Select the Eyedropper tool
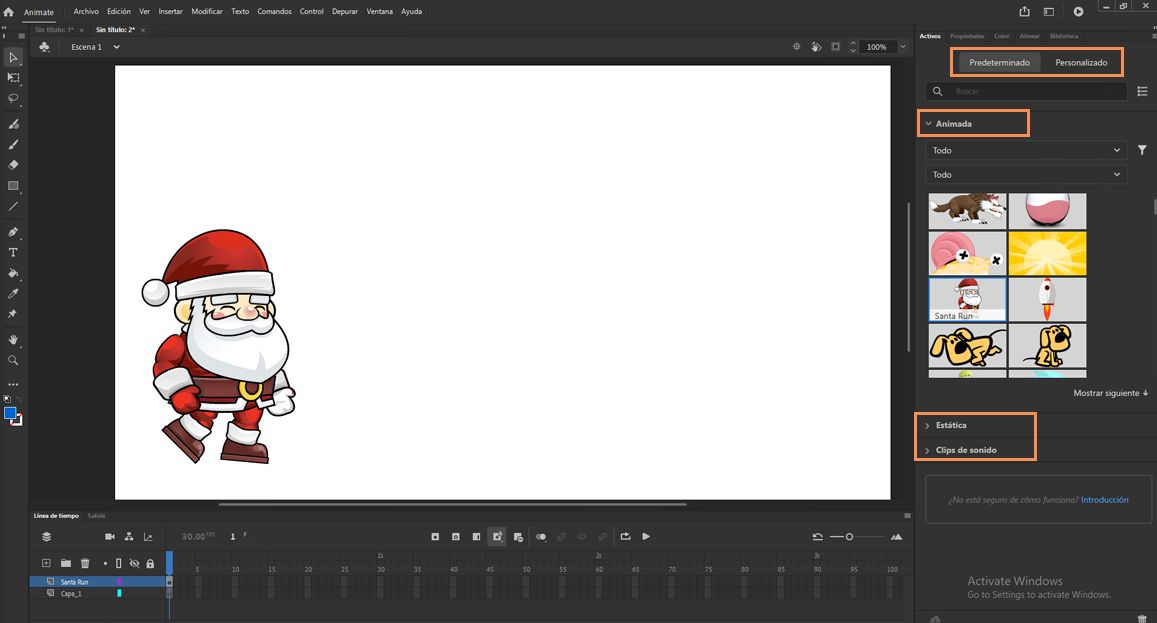This screenshot has width=1157, height=623. tap(13, 294)
